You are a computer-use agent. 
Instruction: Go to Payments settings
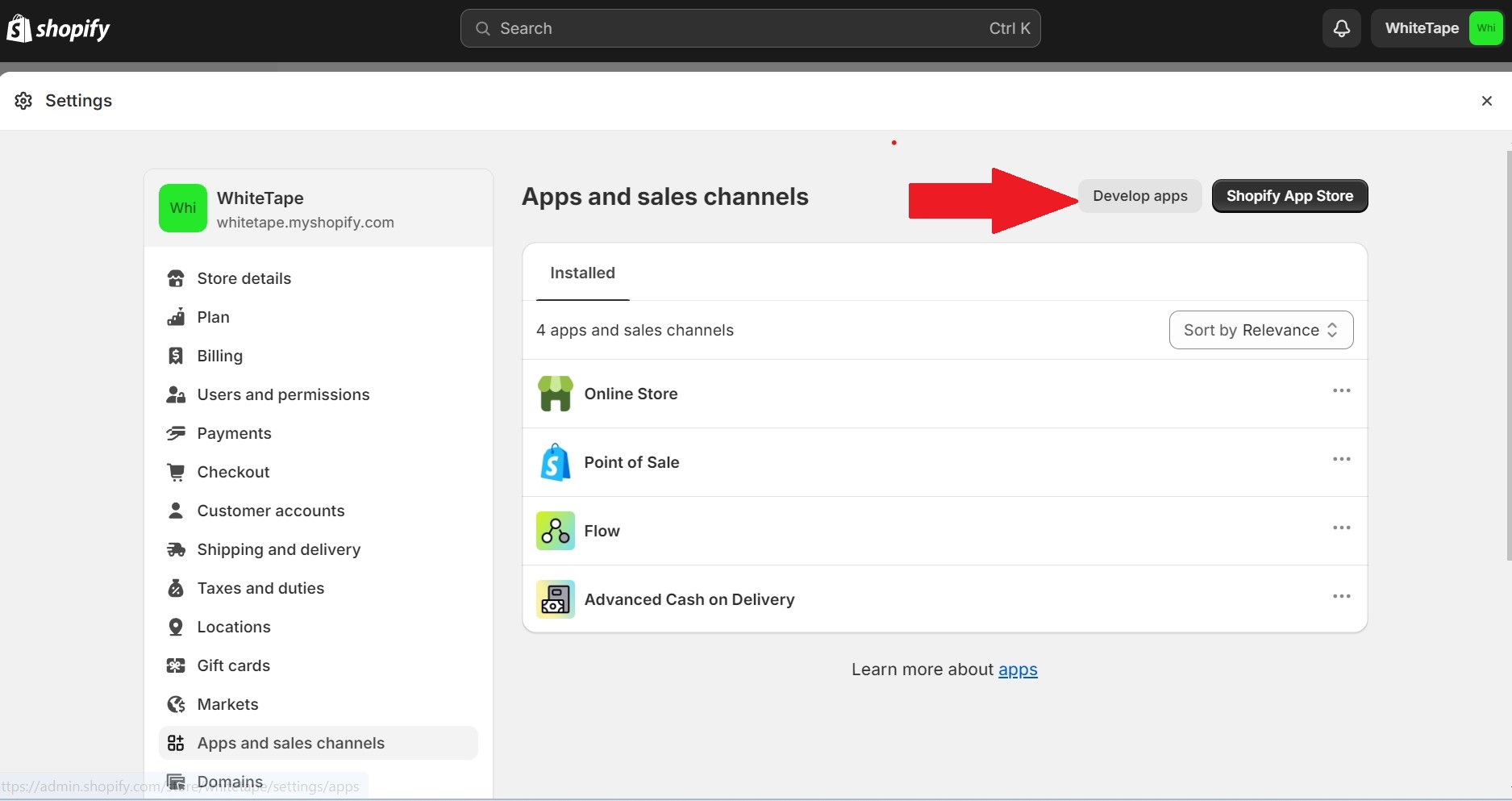[318, 433]
